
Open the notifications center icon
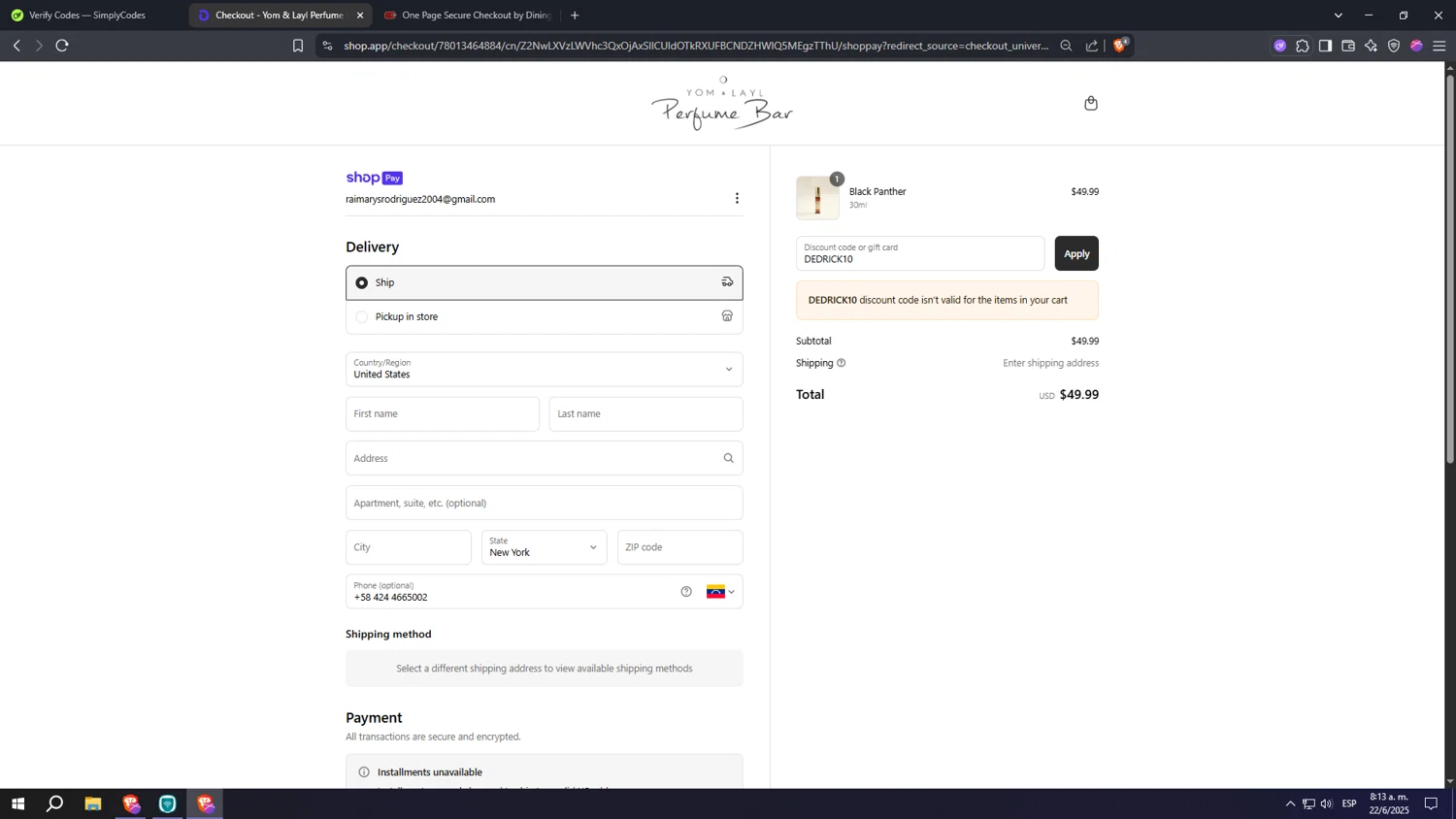tap(1431, 803)
